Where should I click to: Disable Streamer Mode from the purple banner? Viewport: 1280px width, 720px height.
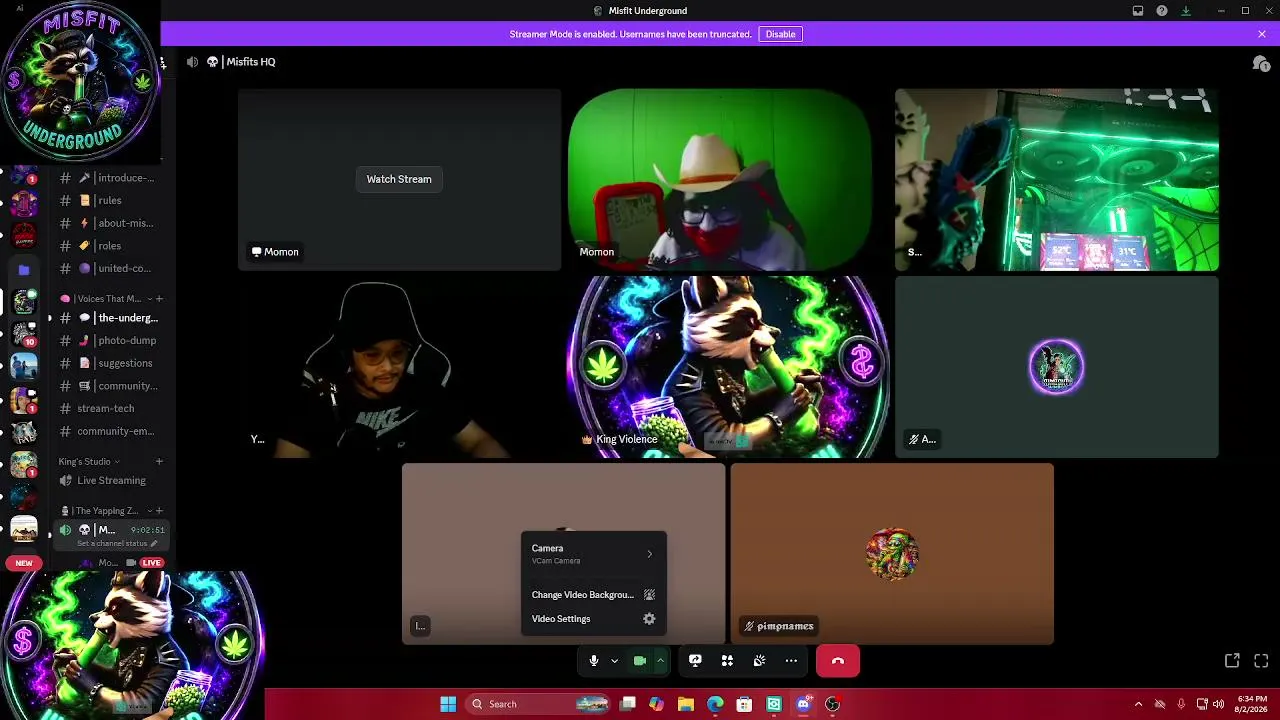(x=780, y=34)
